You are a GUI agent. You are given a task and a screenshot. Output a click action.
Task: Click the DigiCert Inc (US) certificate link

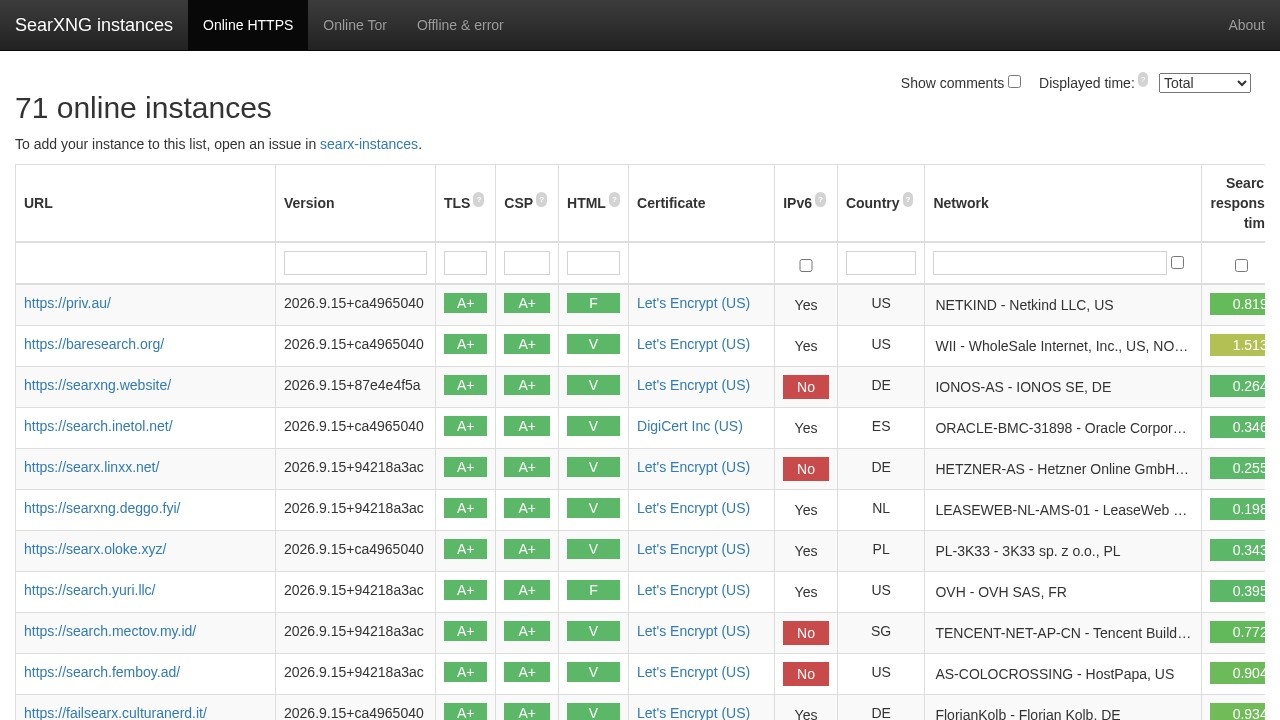[x=690, y=426]
